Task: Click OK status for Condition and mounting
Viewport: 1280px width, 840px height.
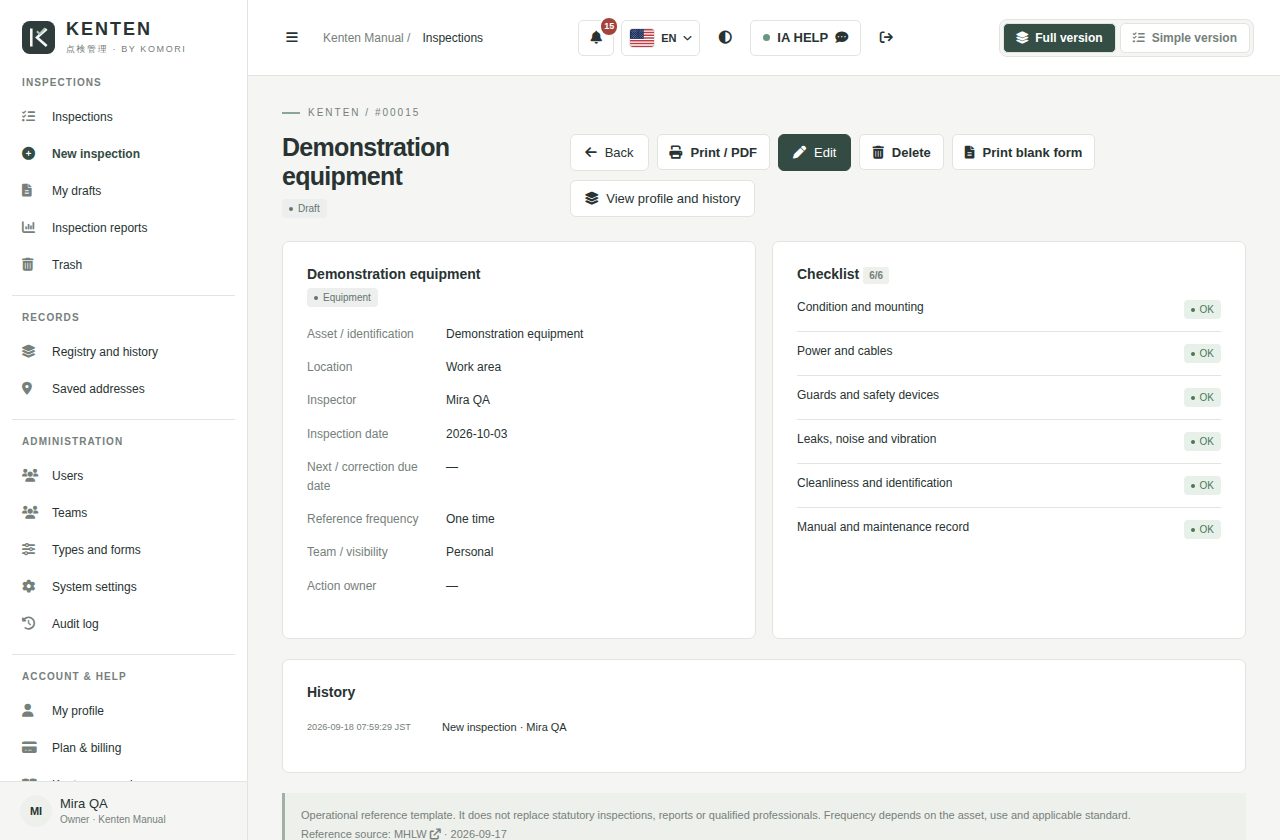Action: tap(1202, 310)
